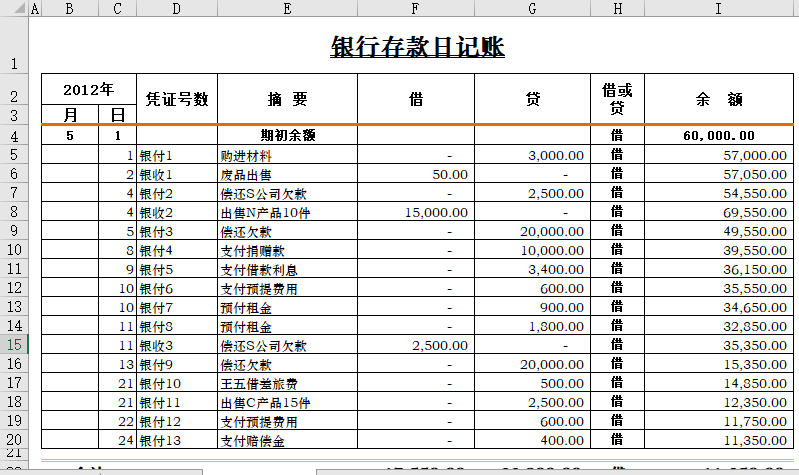Select column E header

(x=288, y=9)
